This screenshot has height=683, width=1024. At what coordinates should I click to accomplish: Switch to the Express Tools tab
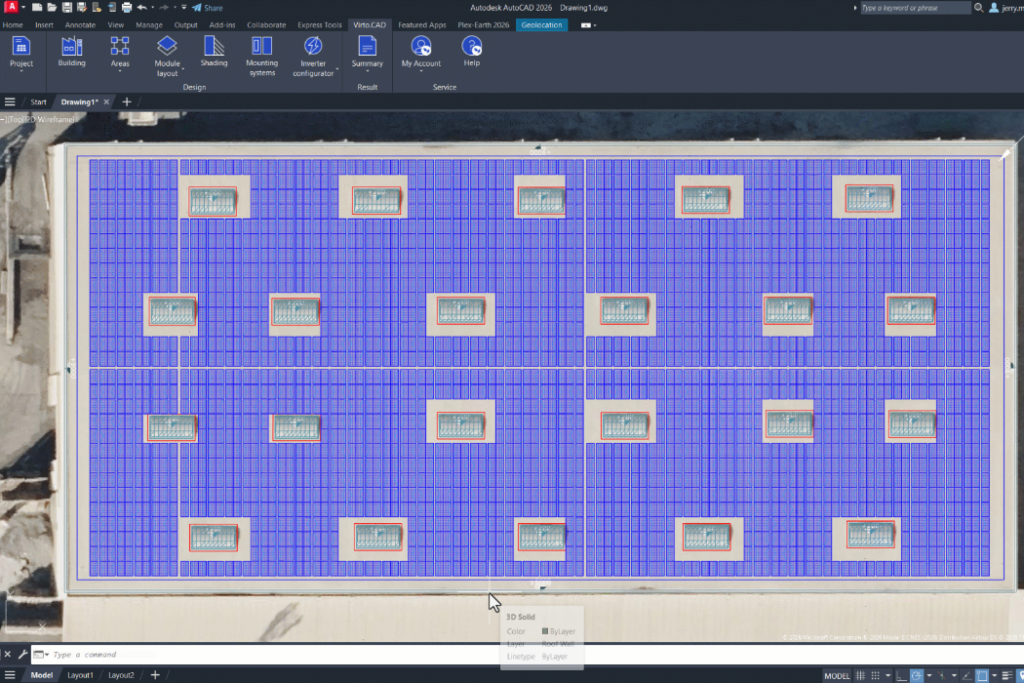click(319, 25)
